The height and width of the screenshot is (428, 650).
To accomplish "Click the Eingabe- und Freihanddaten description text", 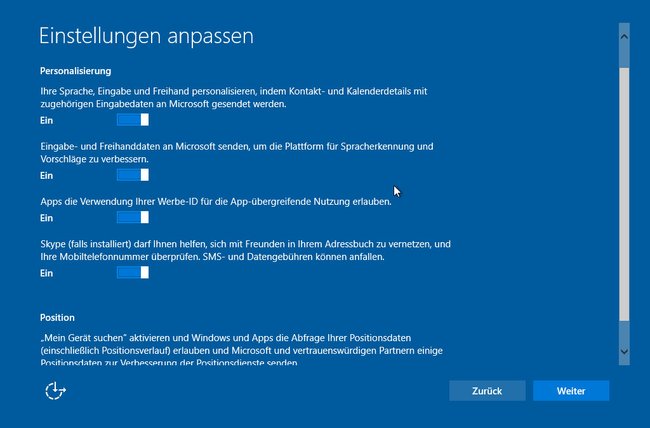I will (237, 153).
